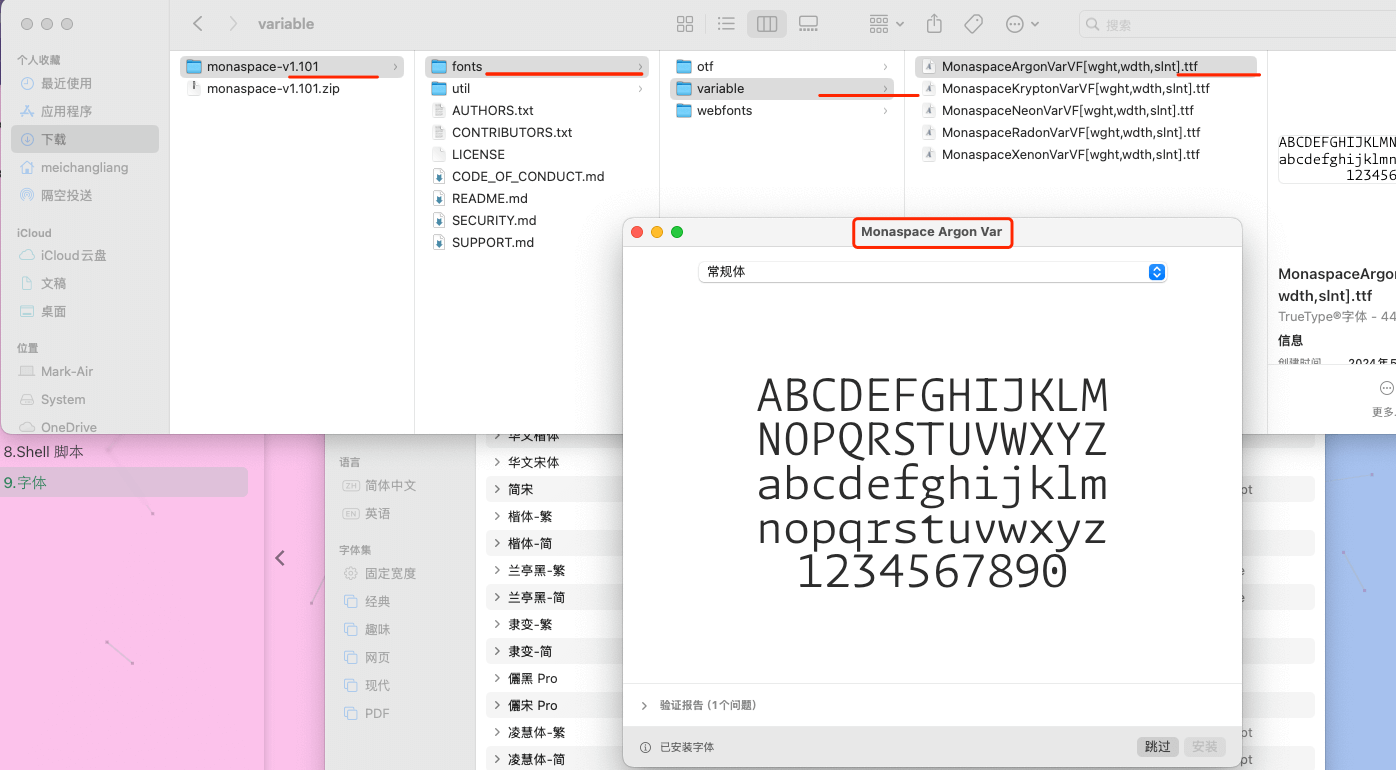Select CONTRIBUTORS.txt file

(537, 132)
